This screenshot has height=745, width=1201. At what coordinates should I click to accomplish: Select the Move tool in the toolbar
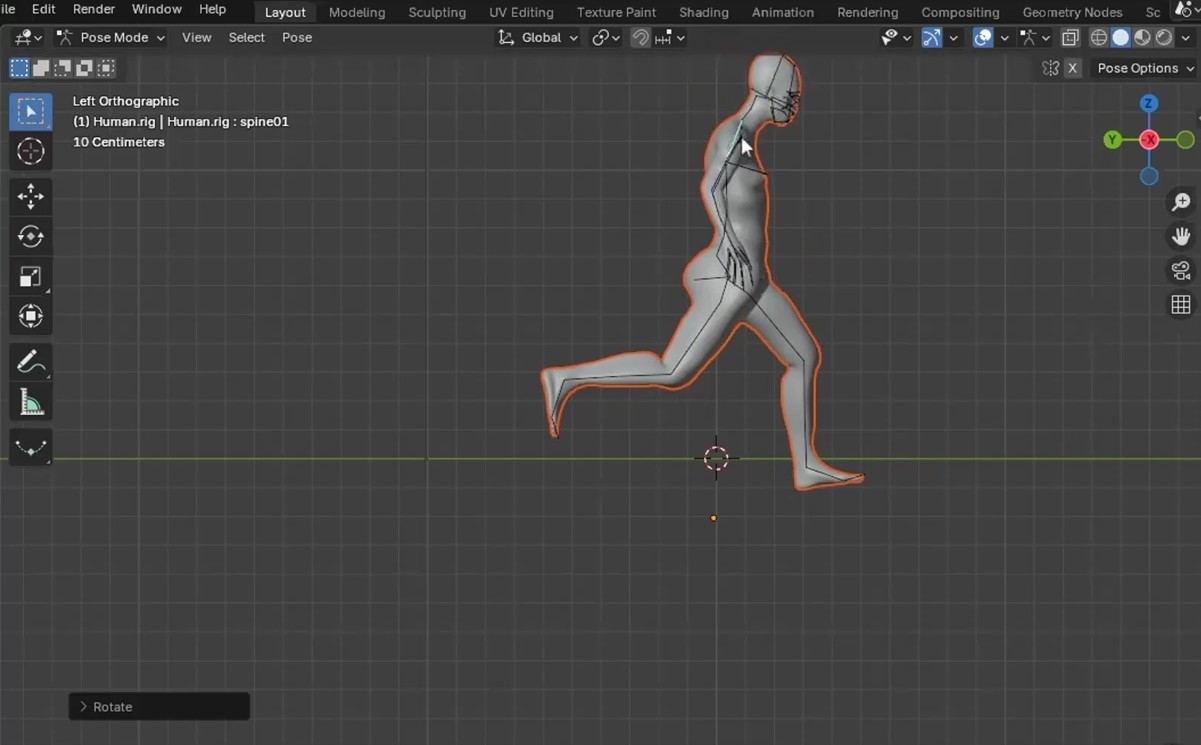(31, 196)
